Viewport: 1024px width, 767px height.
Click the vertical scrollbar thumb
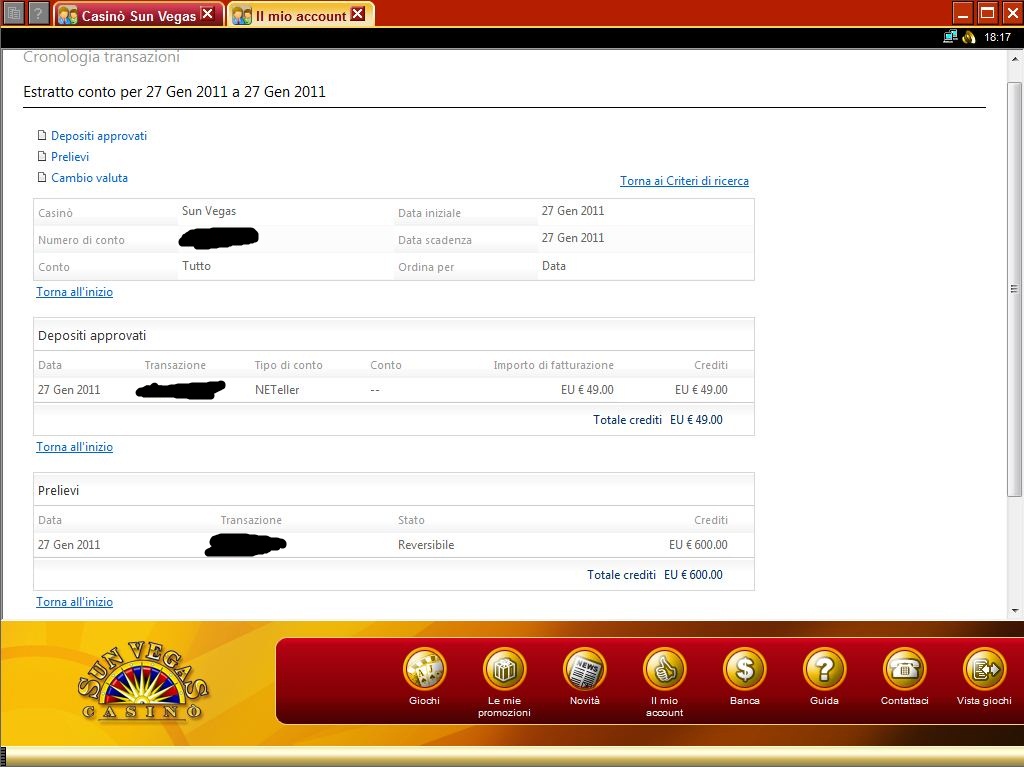click(1015, 289)
